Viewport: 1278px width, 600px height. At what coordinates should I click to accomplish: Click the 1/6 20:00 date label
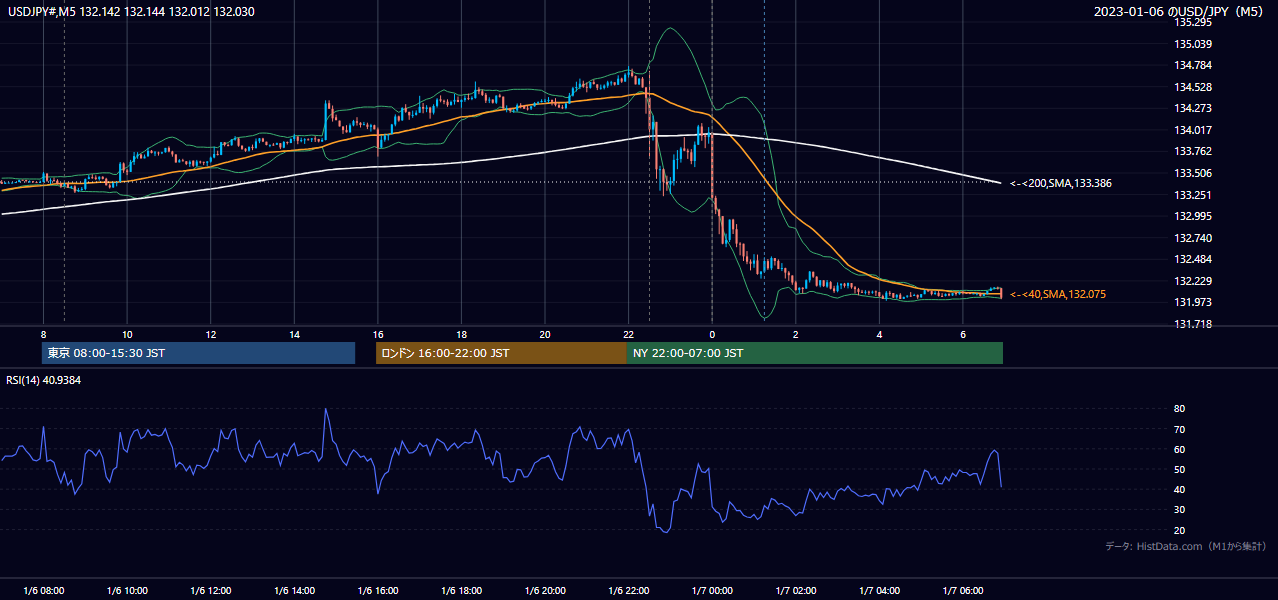pos(545,591)
